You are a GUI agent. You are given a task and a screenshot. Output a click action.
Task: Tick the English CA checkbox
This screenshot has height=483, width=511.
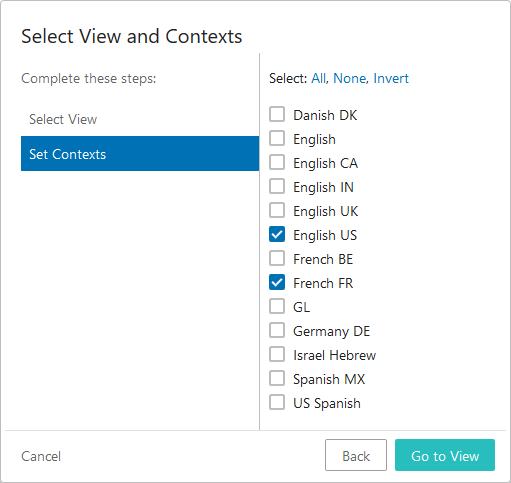click(277, 162)
